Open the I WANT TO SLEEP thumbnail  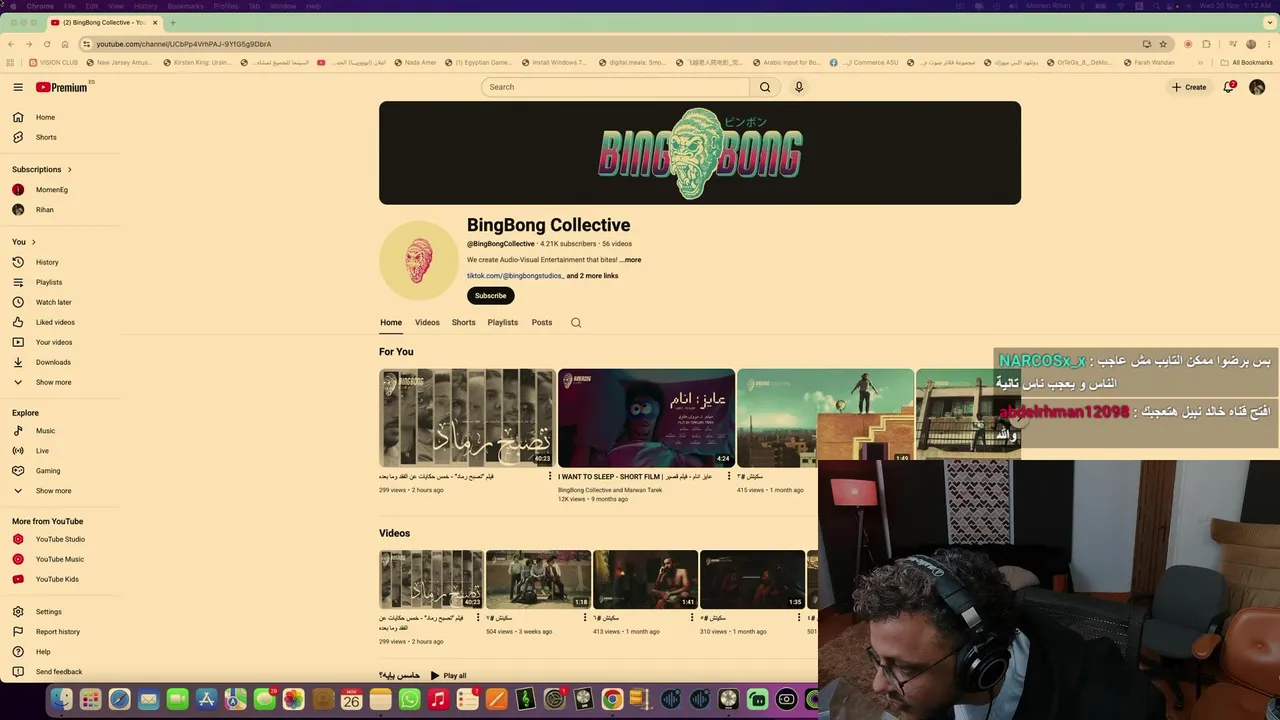tap(646, 418)
